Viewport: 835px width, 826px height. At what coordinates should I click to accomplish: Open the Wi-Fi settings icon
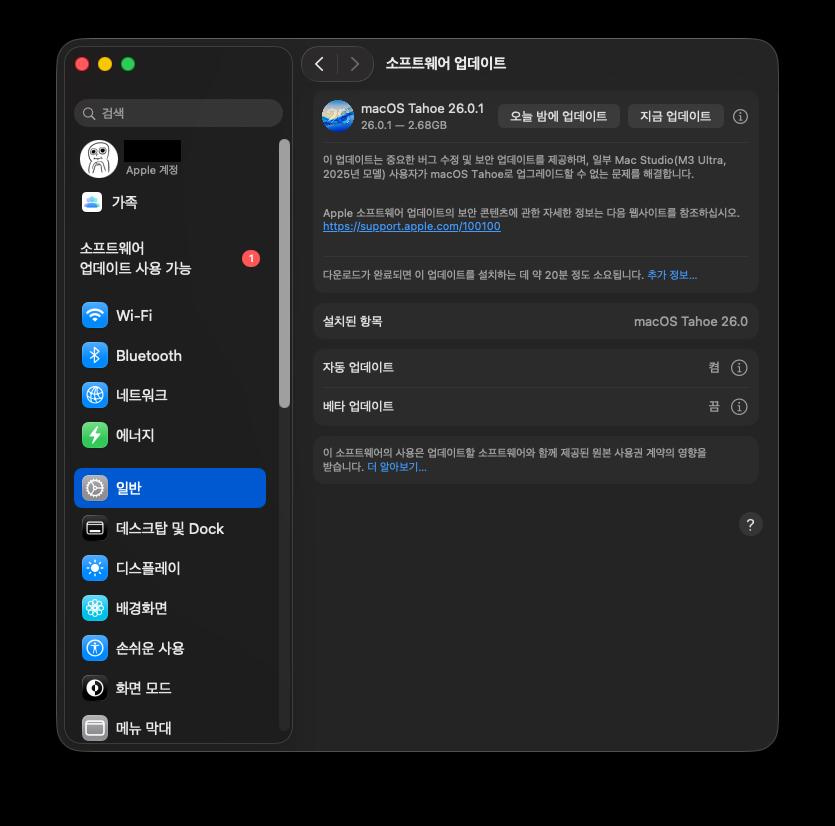(95, 316)
